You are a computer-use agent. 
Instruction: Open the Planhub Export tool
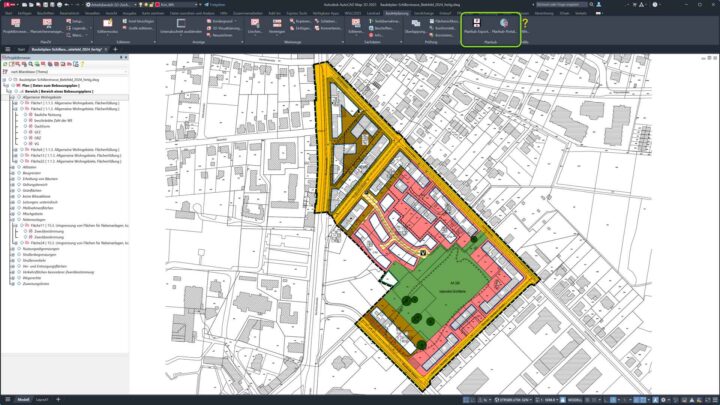pyautogui.click(x=477, y=26)
